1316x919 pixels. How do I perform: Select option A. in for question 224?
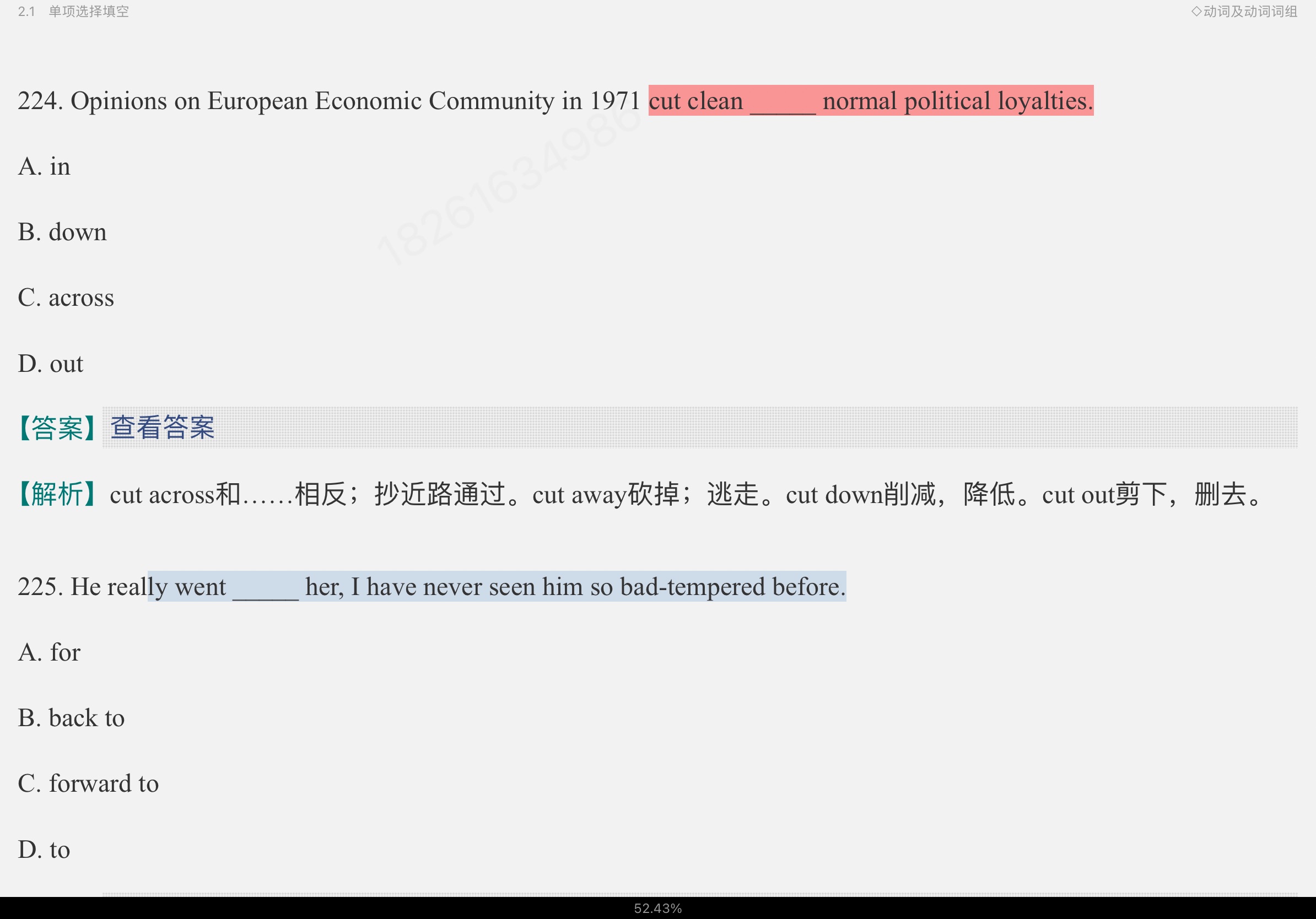point(44,167)
